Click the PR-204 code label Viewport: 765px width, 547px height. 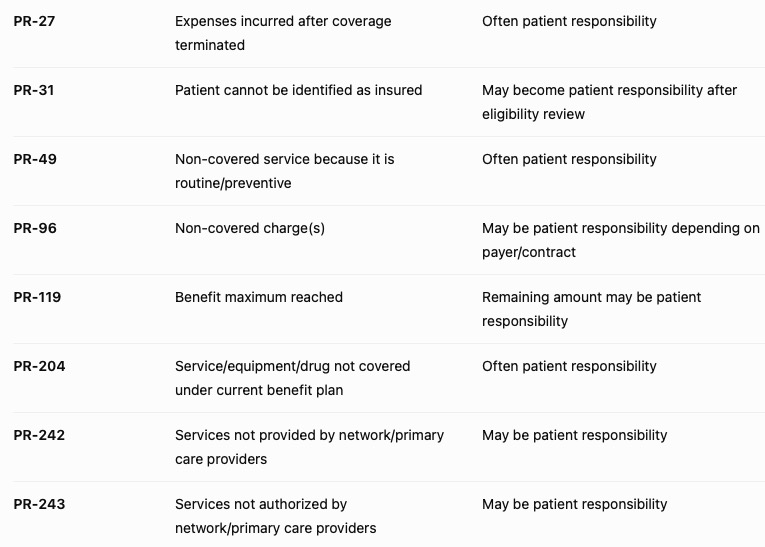coord(40,366)
